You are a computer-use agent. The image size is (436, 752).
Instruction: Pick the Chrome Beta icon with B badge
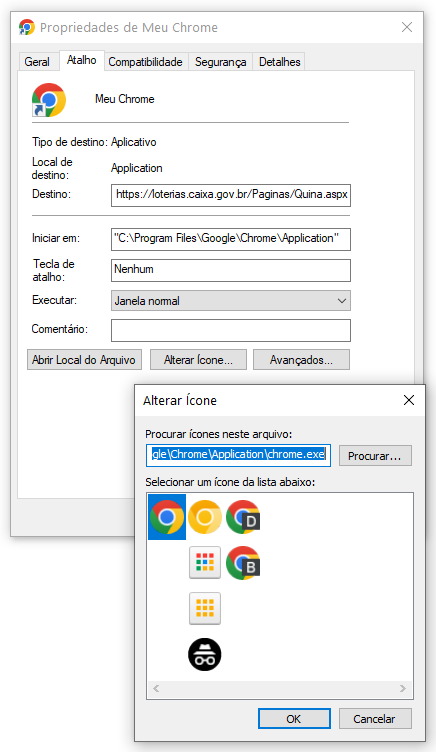[x=243, y=563]
